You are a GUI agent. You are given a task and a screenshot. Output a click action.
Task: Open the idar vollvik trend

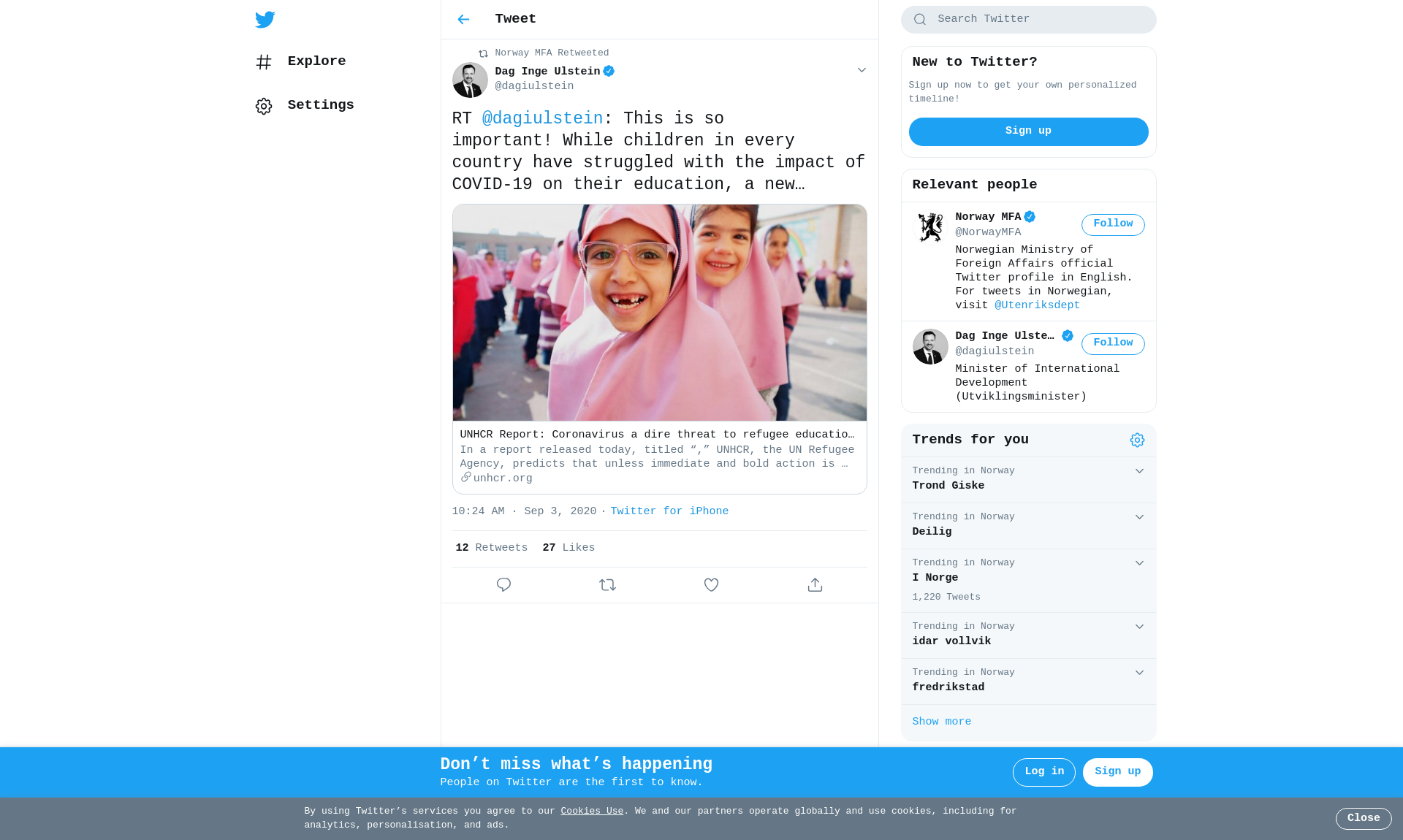tap(1028, 635)
